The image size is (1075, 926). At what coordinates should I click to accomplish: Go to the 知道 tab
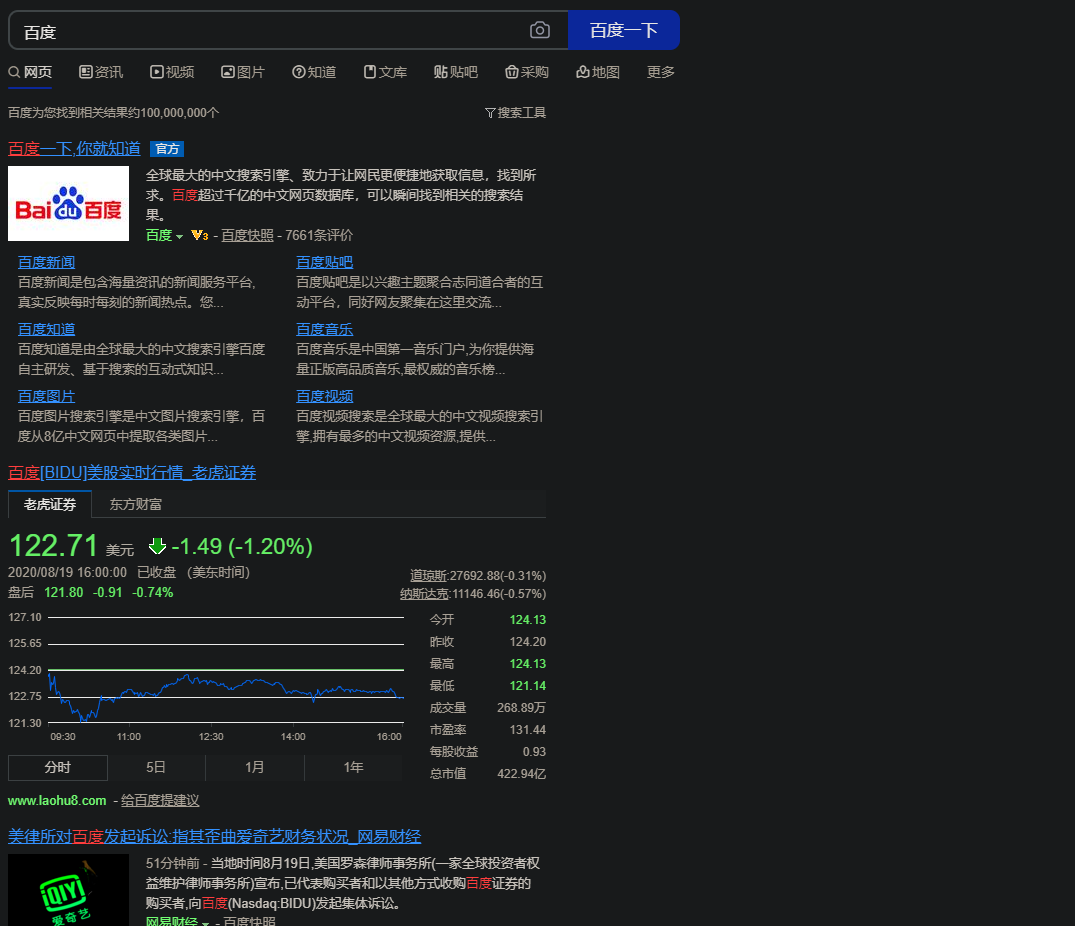click(x=314, y=72)
